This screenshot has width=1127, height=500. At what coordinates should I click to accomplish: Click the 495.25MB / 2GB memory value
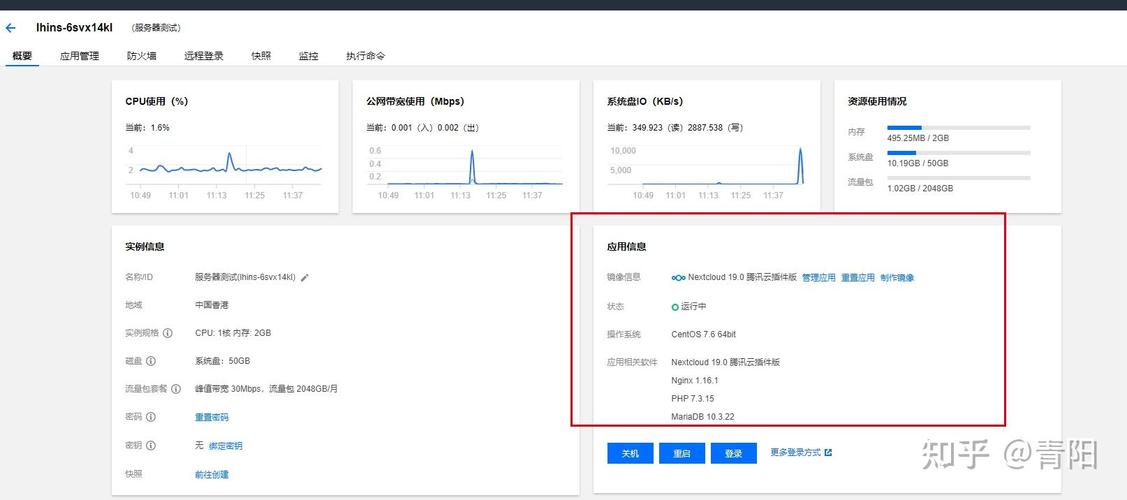click(x=918, y=138)
